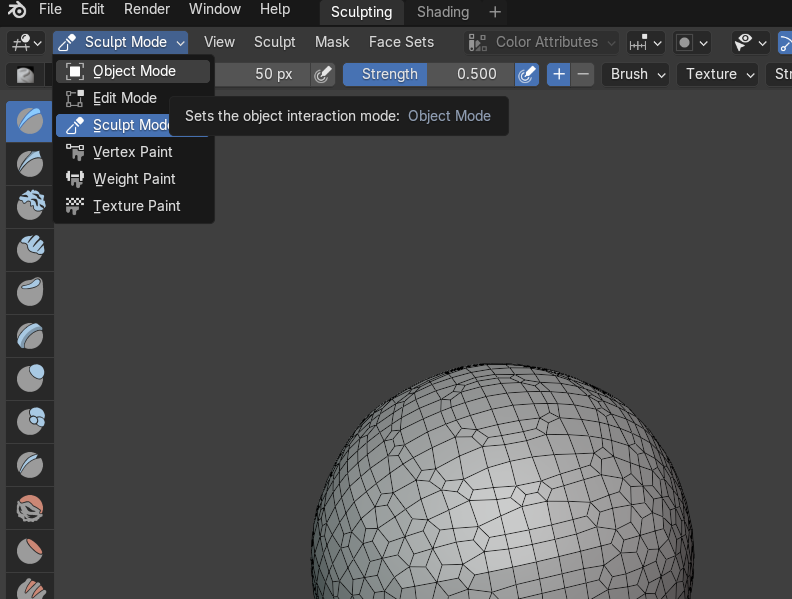Image resolution: width=792 pixels, height=599 pixels.
Task: Switch to the Sculpting workspace tab
Action: 362,12
